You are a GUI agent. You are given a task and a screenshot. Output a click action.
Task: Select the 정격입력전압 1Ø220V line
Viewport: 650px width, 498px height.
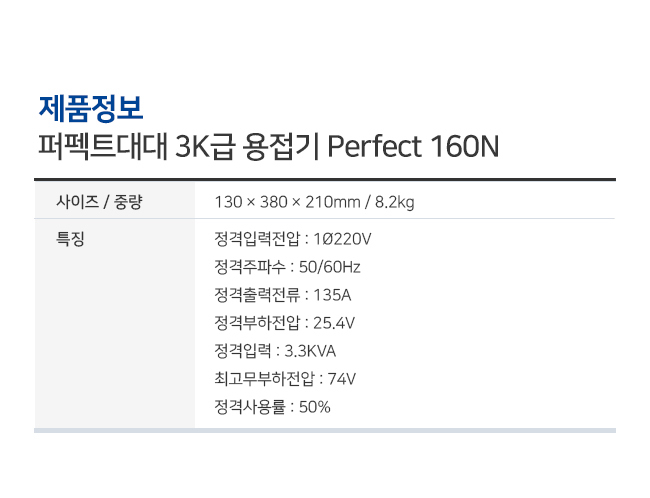(293, 239)
